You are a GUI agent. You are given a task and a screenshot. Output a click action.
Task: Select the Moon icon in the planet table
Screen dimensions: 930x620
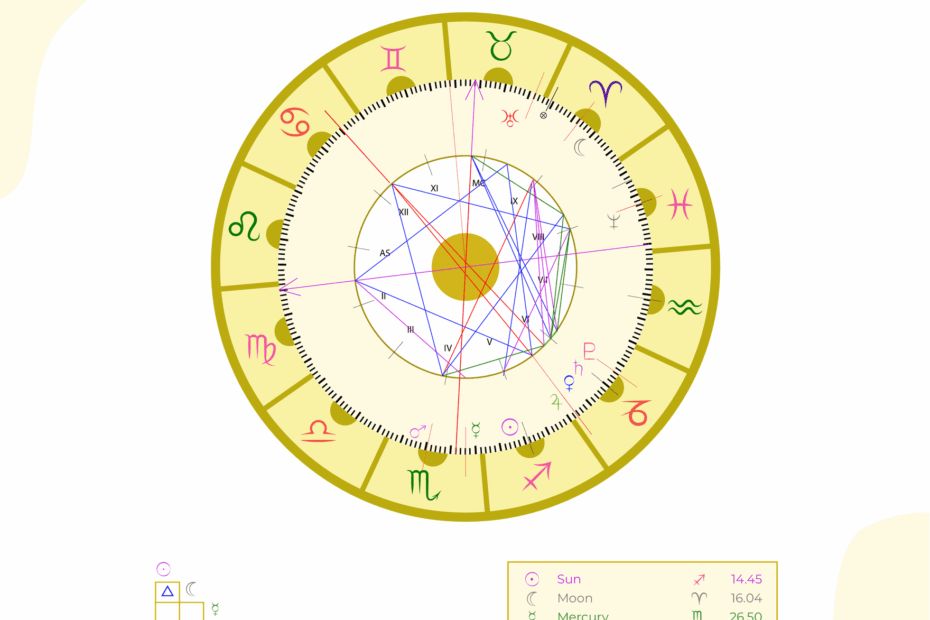point(532,598)
